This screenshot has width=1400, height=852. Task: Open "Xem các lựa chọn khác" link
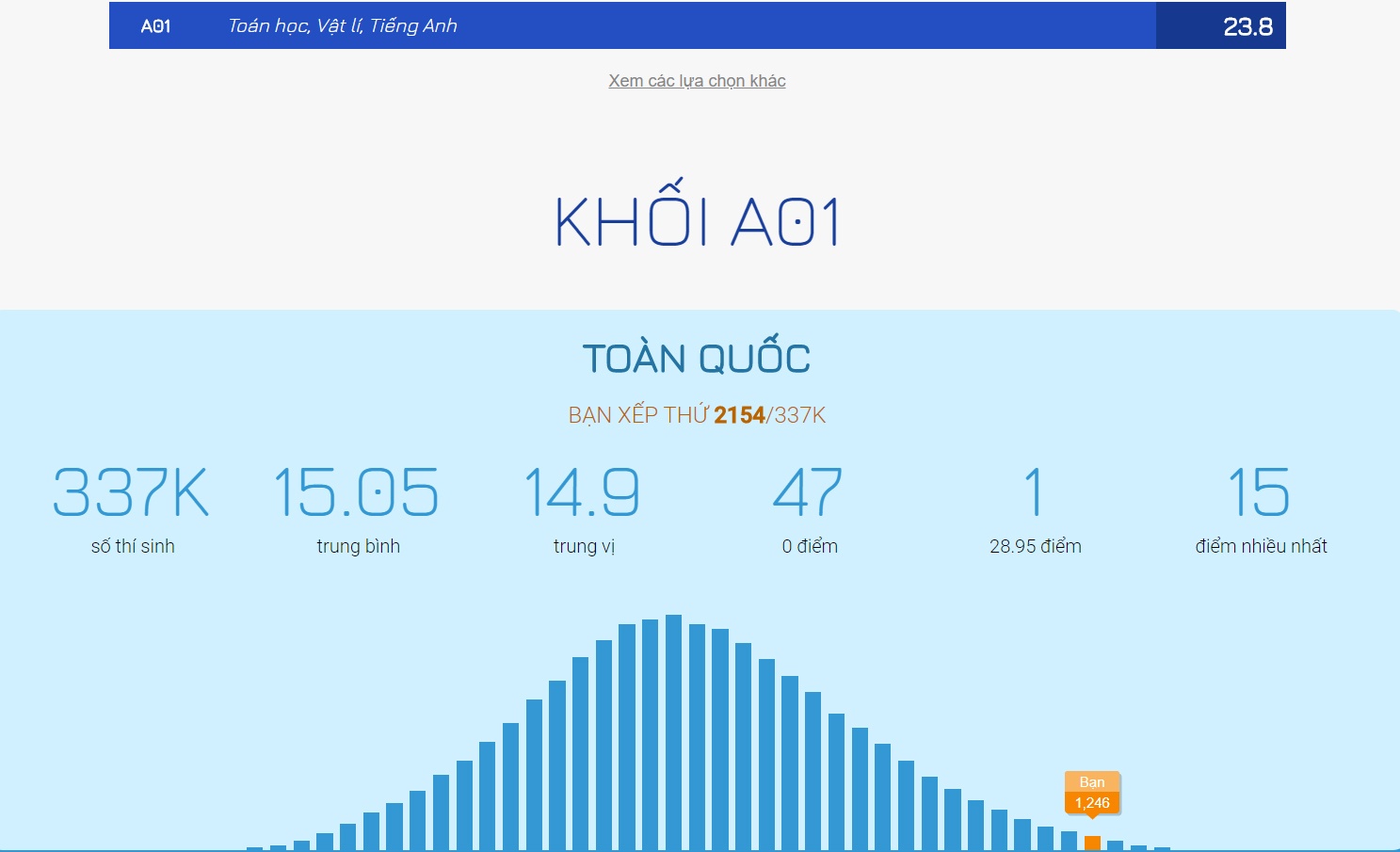696,81
